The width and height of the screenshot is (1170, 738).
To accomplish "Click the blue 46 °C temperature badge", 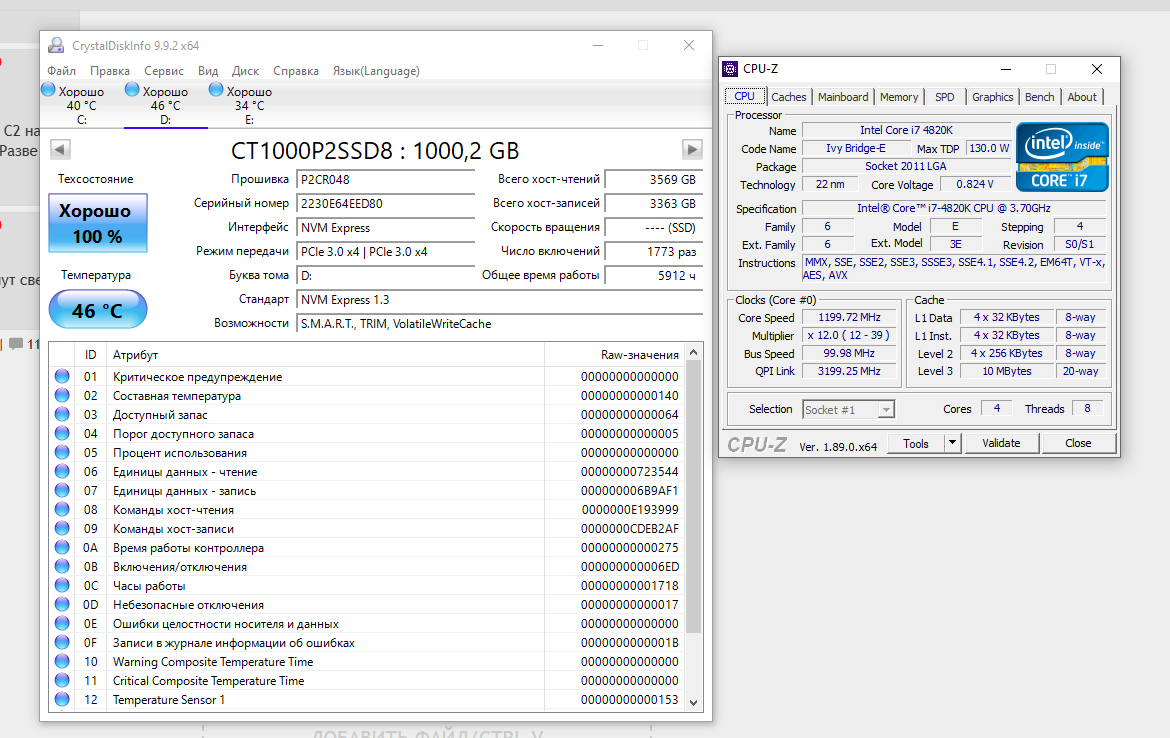I will (98, 310).
